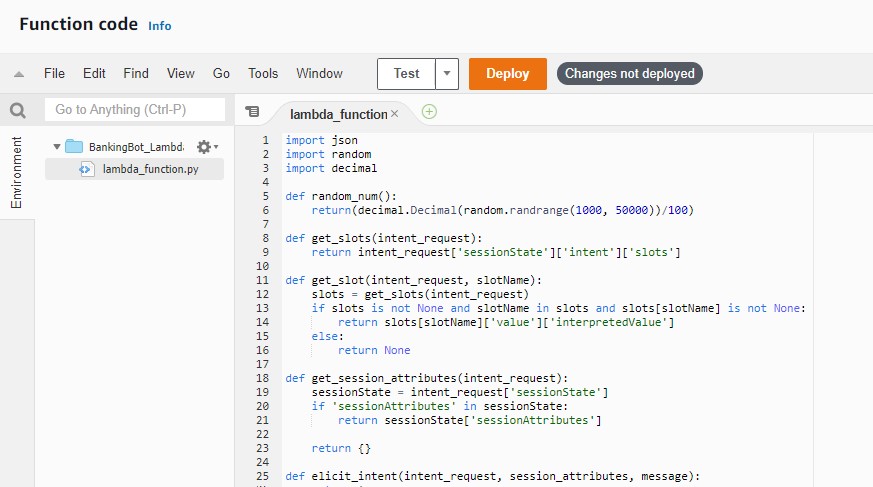Open the environment gear settings menu
This screenshot has width=873, height=487.
[x=207, y=147]
